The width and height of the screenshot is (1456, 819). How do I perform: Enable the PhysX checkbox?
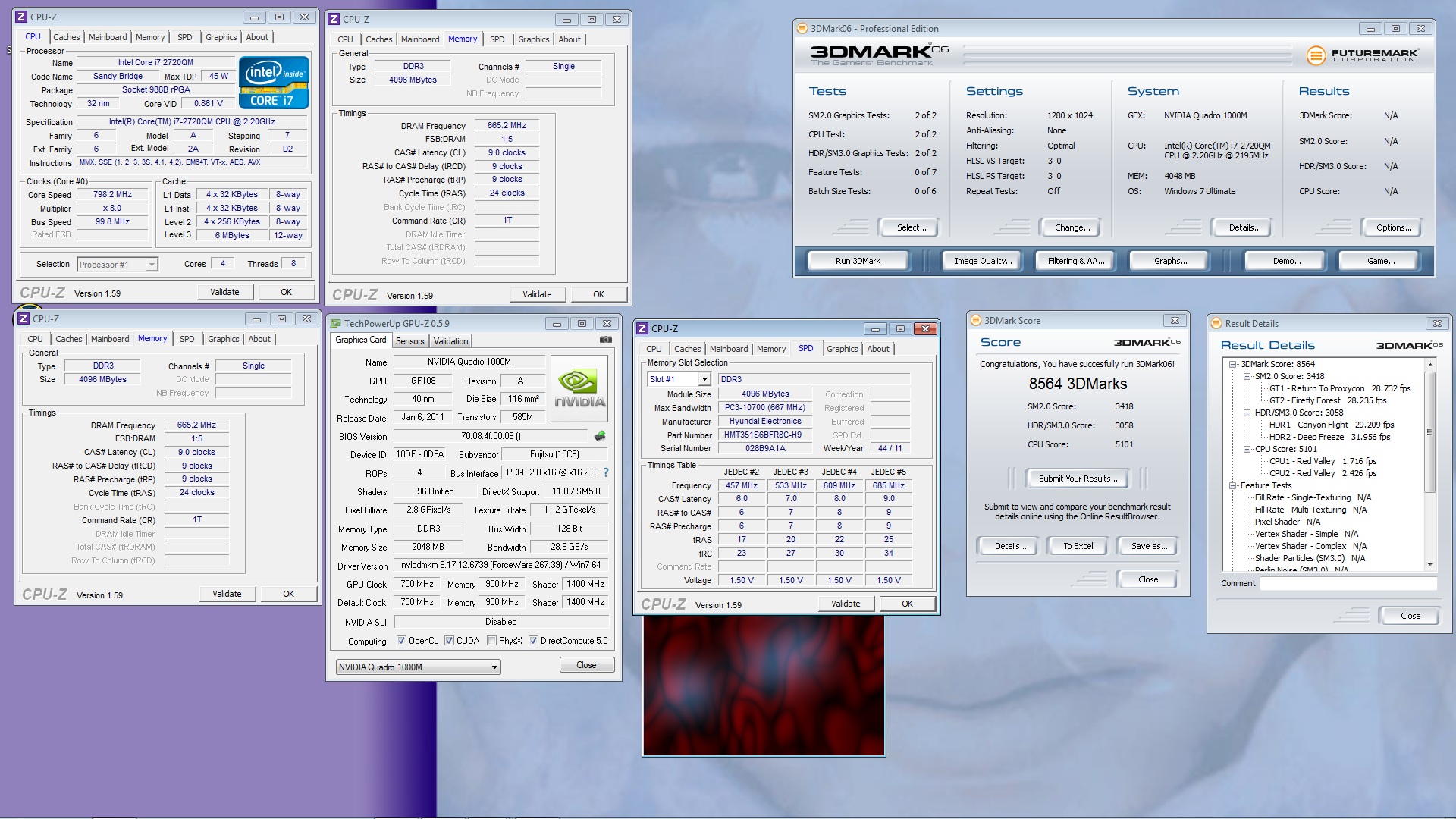pos(492,641)
